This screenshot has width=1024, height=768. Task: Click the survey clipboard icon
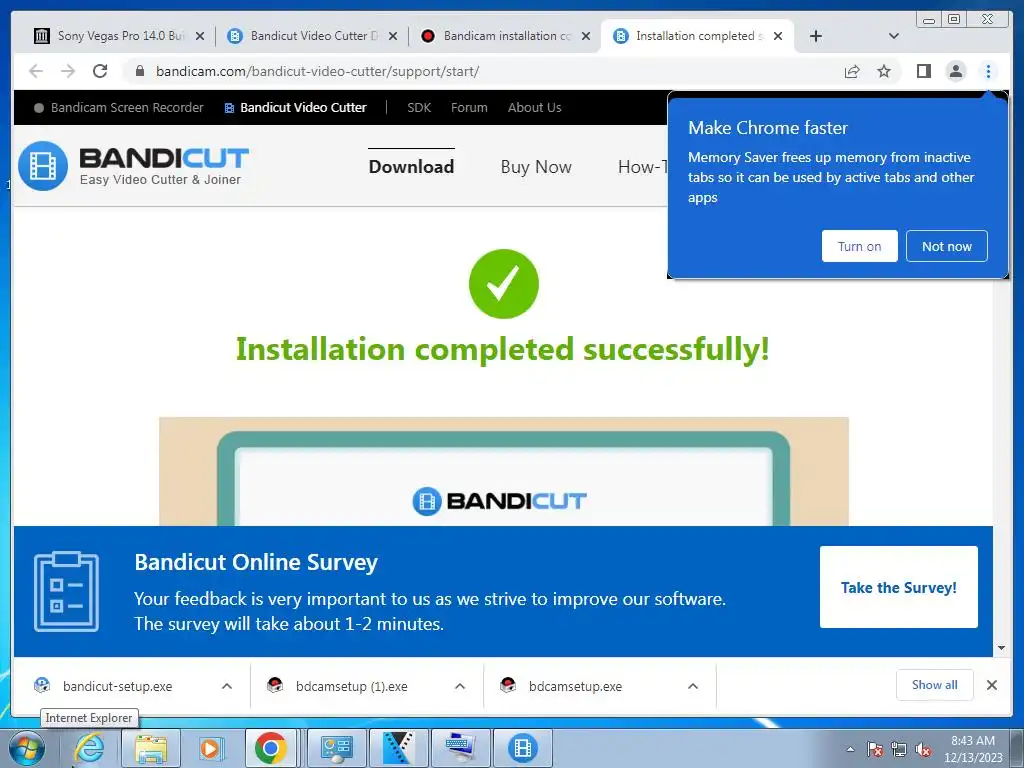[67, 592]
